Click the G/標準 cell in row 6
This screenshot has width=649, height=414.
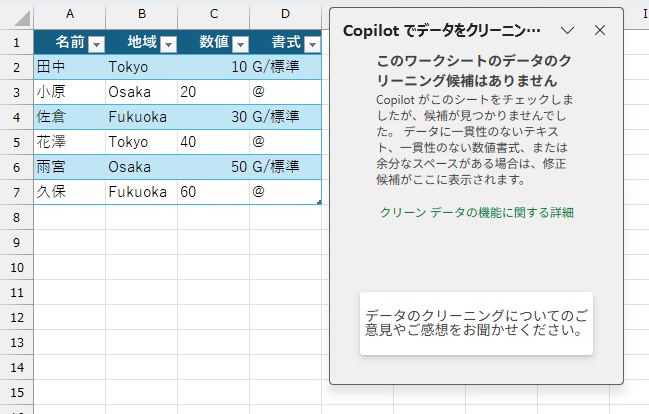click(x=286, y=167)
